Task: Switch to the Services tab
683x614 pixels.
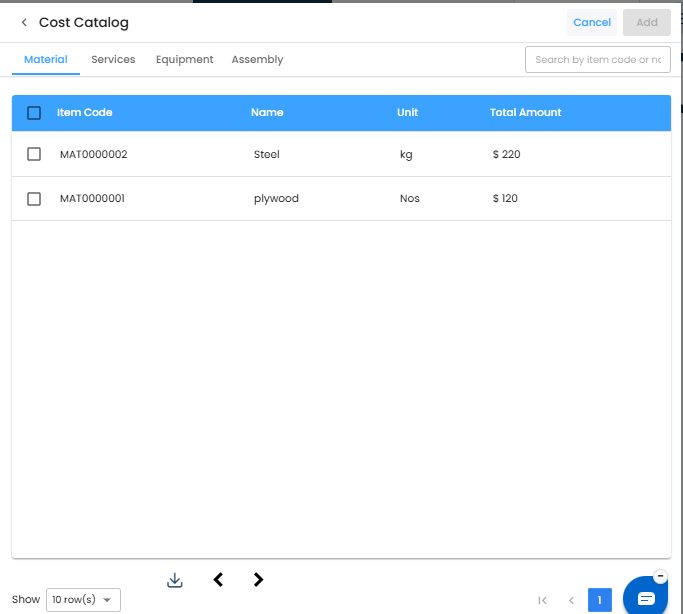Action: point(113,60)
